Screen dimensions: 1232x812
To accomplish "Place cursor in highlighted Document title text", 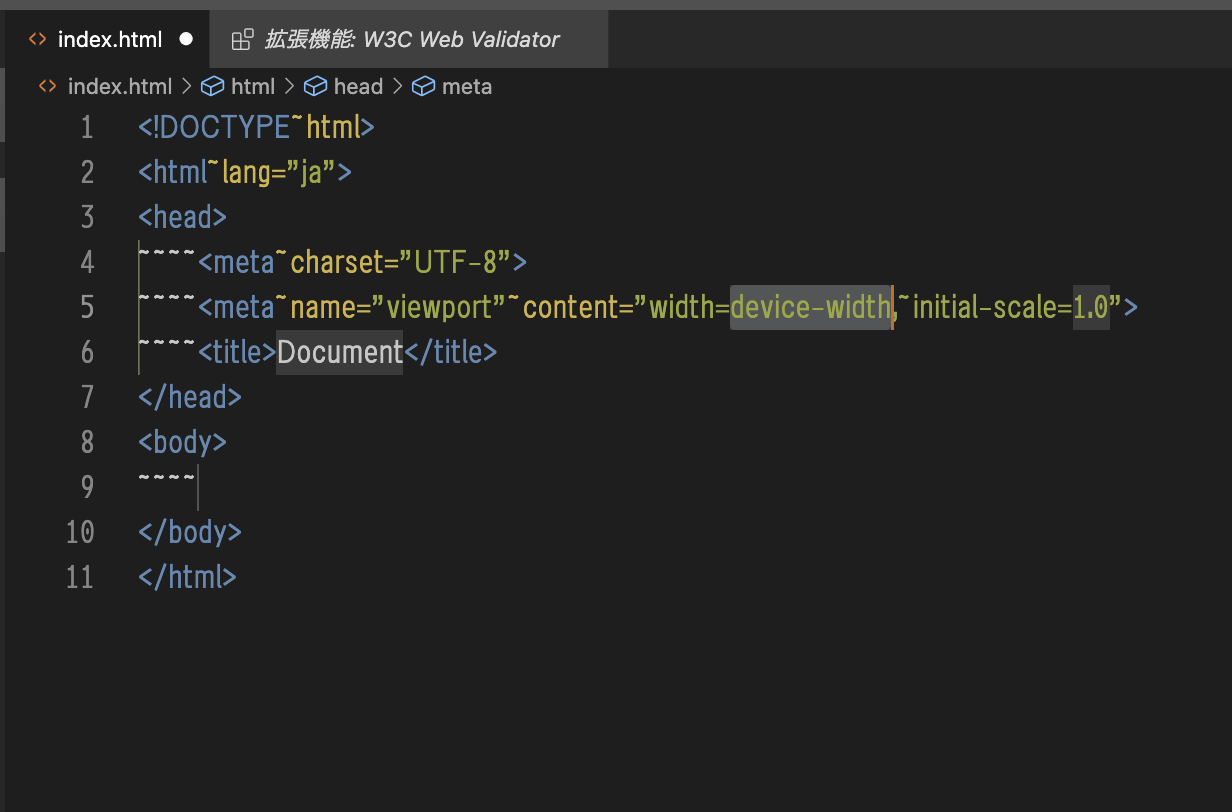I will click(x=339, y=352).
